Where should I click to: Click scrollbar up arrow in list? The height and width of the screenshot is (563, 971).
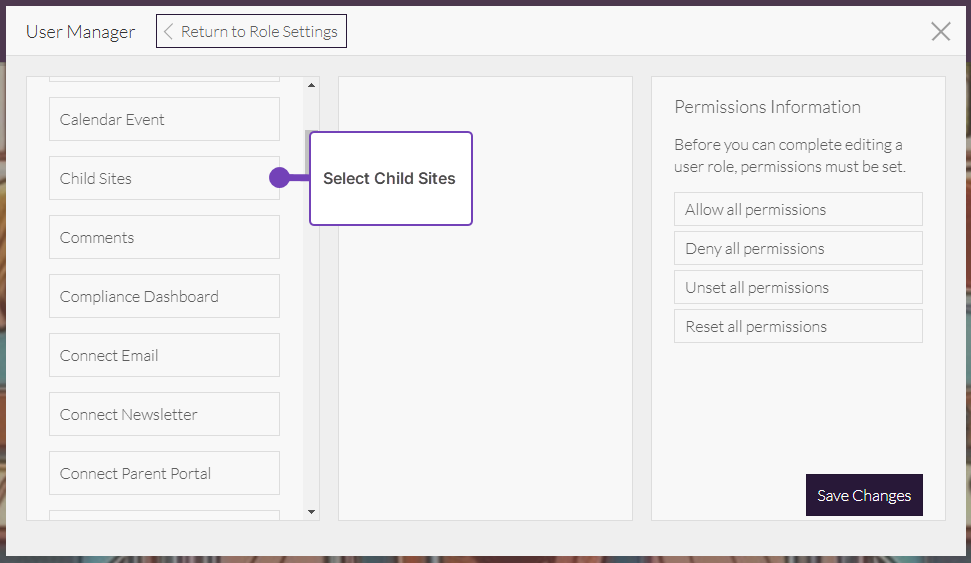311,85
